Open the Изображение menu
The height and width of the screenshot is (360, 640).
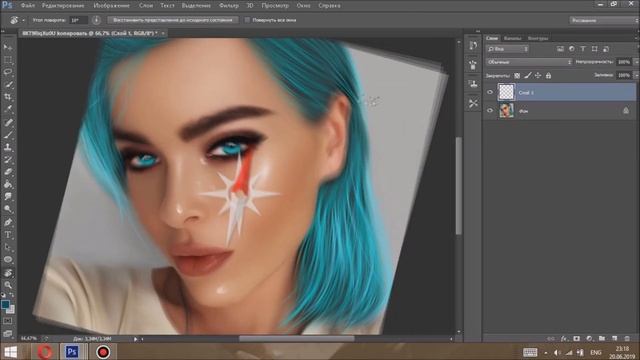[x=111, y=6]
